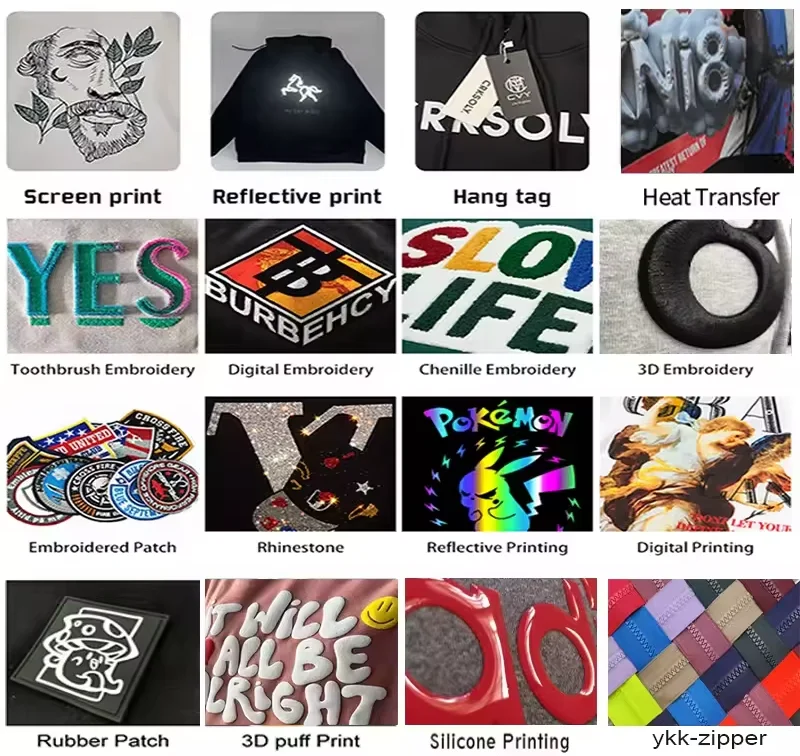Choose the colorful ykk-zipper swatches image

click(x=704, y=652)
